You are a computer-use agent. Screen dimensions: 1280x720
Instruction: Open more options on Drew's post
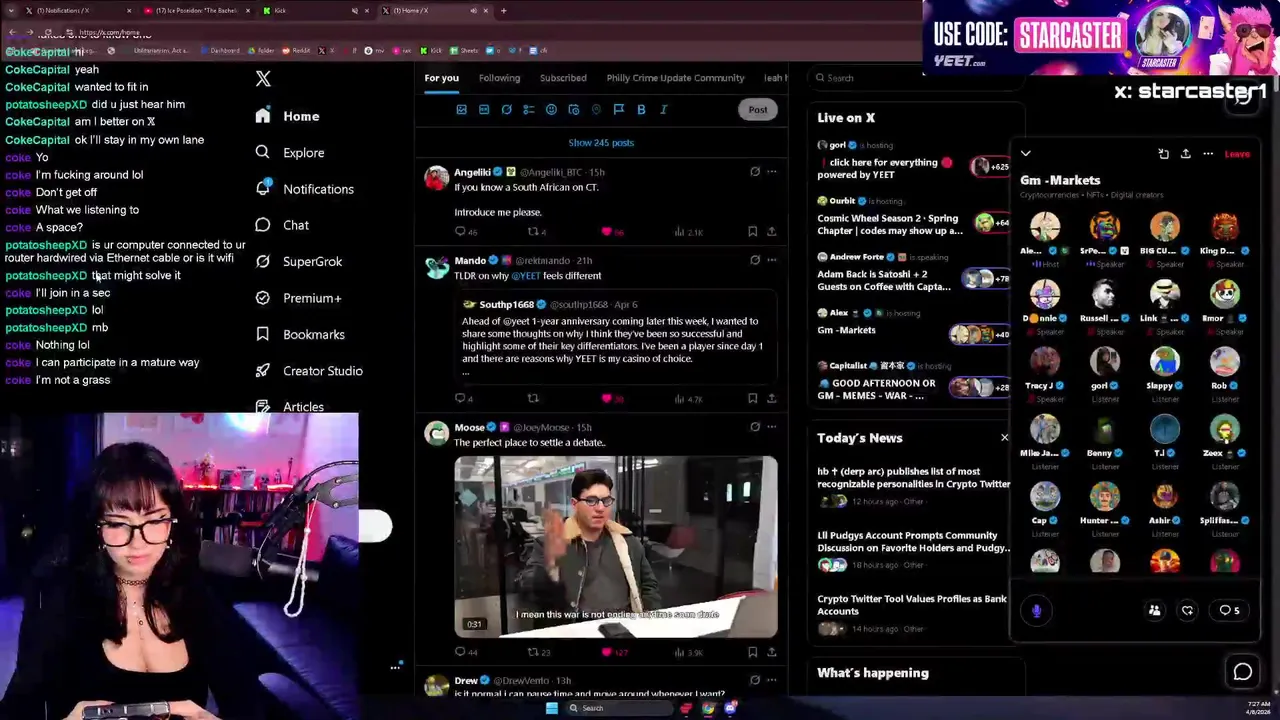[x=771, y=680]
